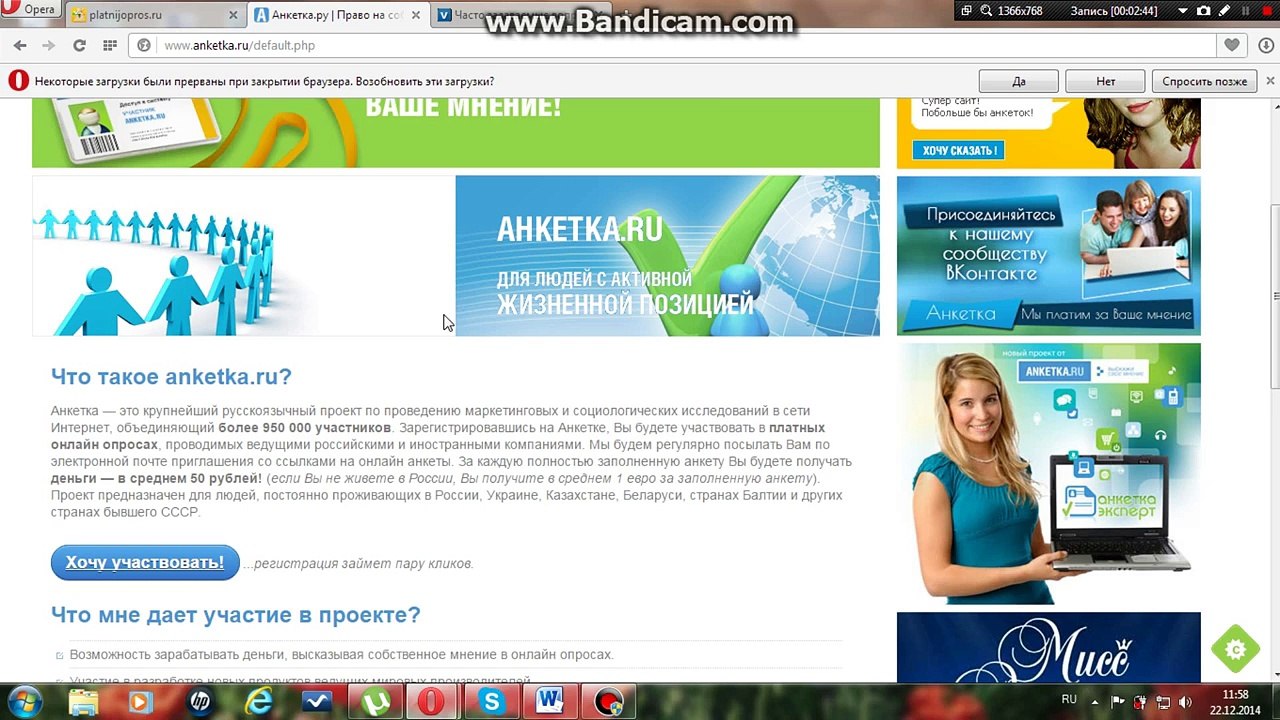Click the page vertical scrollbar thumb
The height and width of the screenshot is (720, 1280).
(x=1274, y=297)
